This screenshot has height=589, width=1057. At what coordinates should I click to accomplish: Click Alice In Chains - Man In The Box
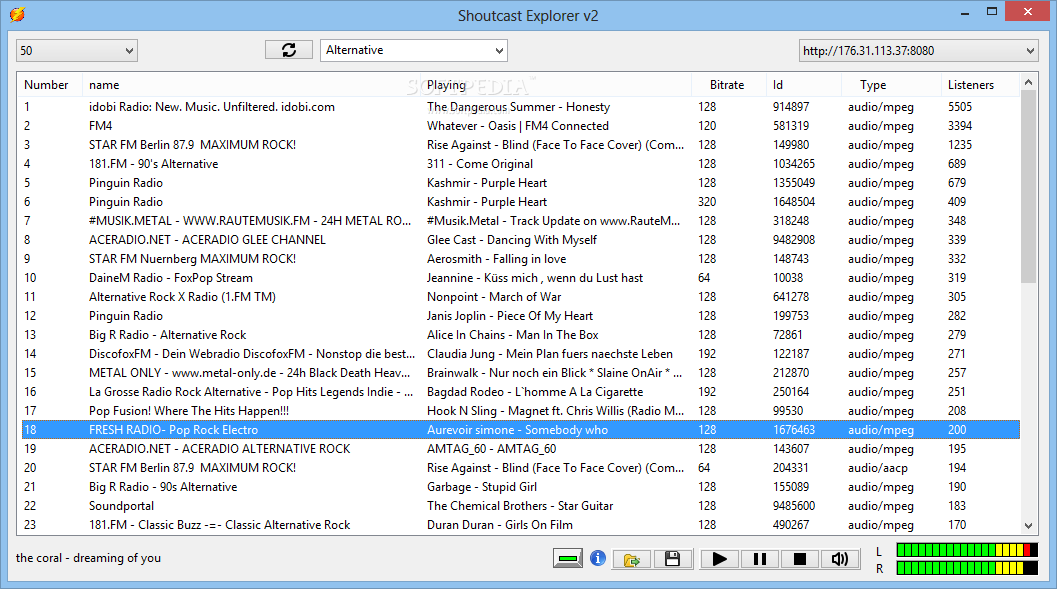[512, 334]
